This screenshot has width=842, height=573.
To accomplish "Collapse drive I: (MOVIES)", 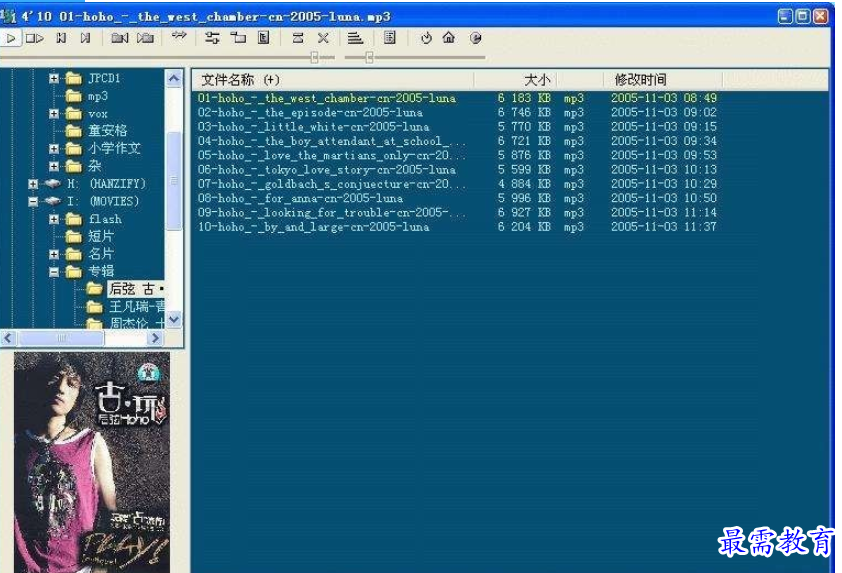I will 33,202.
